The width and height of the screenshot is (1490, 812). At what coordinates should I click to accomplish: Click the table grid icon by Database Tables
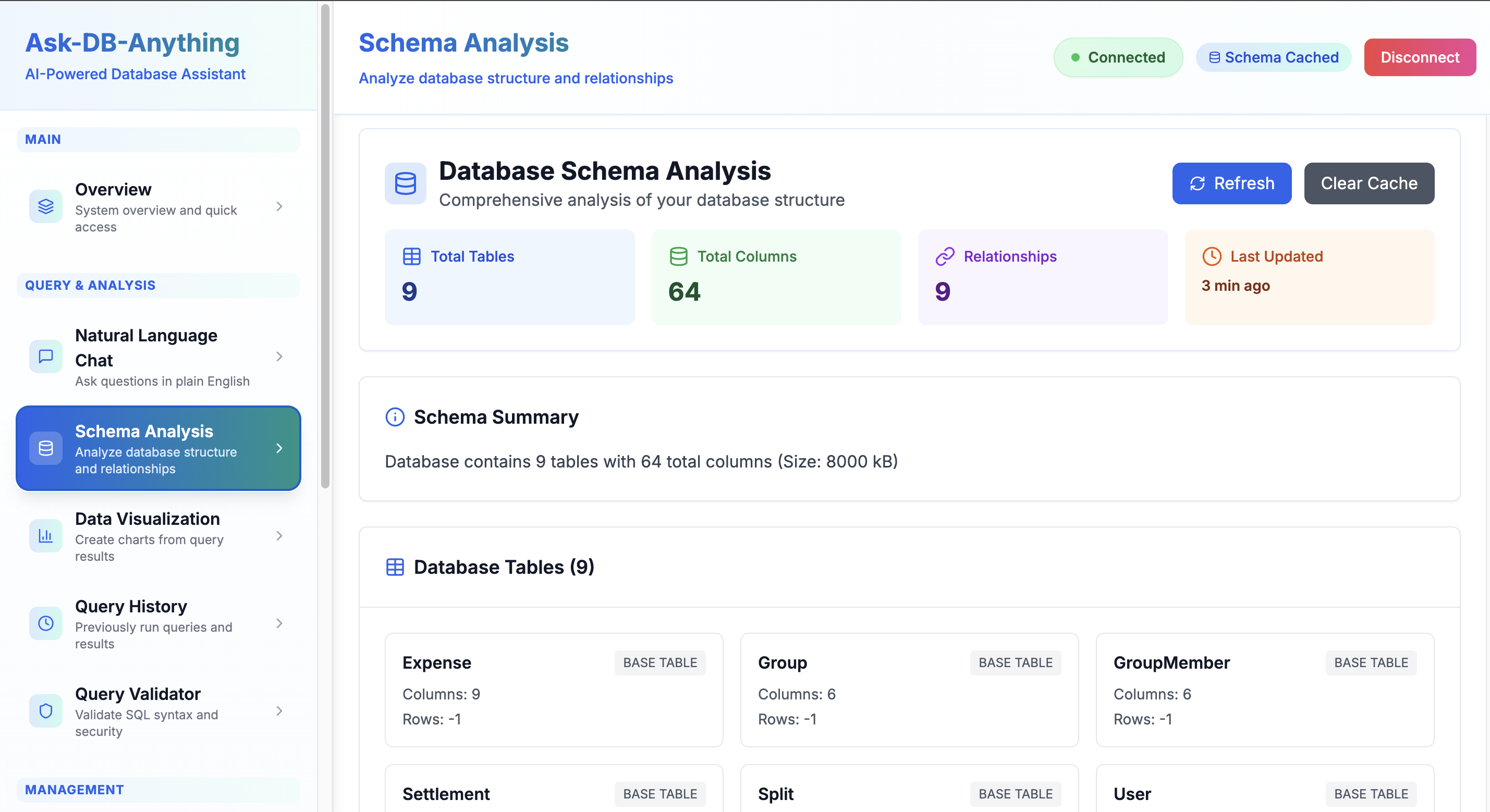[395, 567]
